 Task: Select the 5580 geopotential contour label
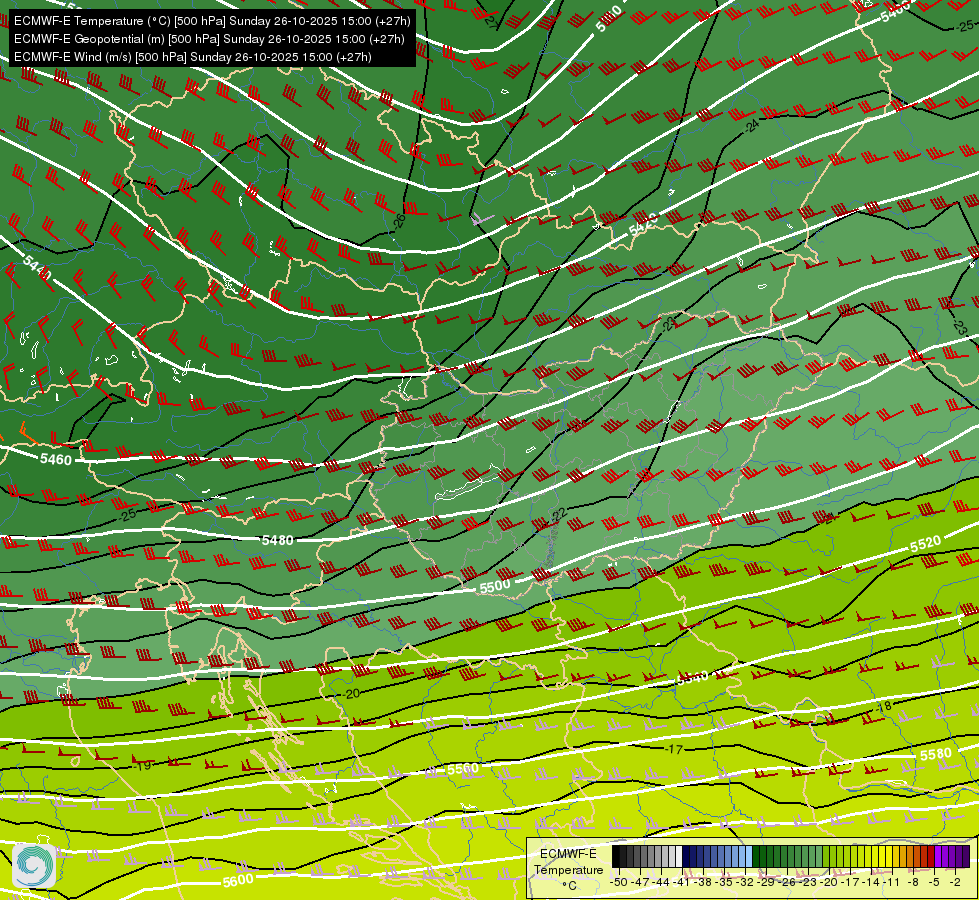[x=936, y=754]
